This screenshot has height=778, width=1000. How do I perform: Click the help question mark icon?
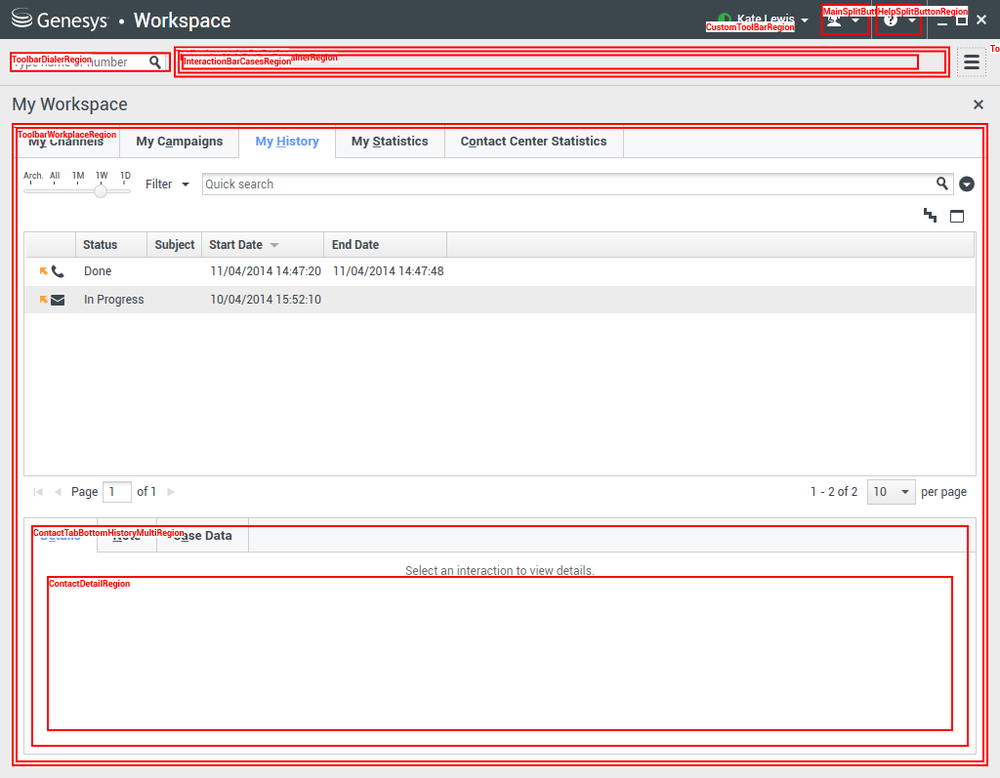click(891, 20)
